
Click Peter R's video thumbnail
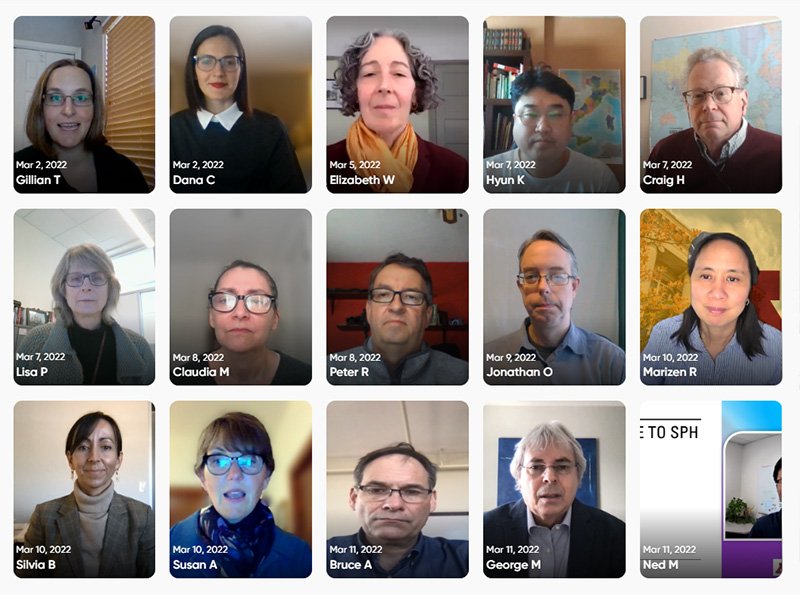(397, 297)
